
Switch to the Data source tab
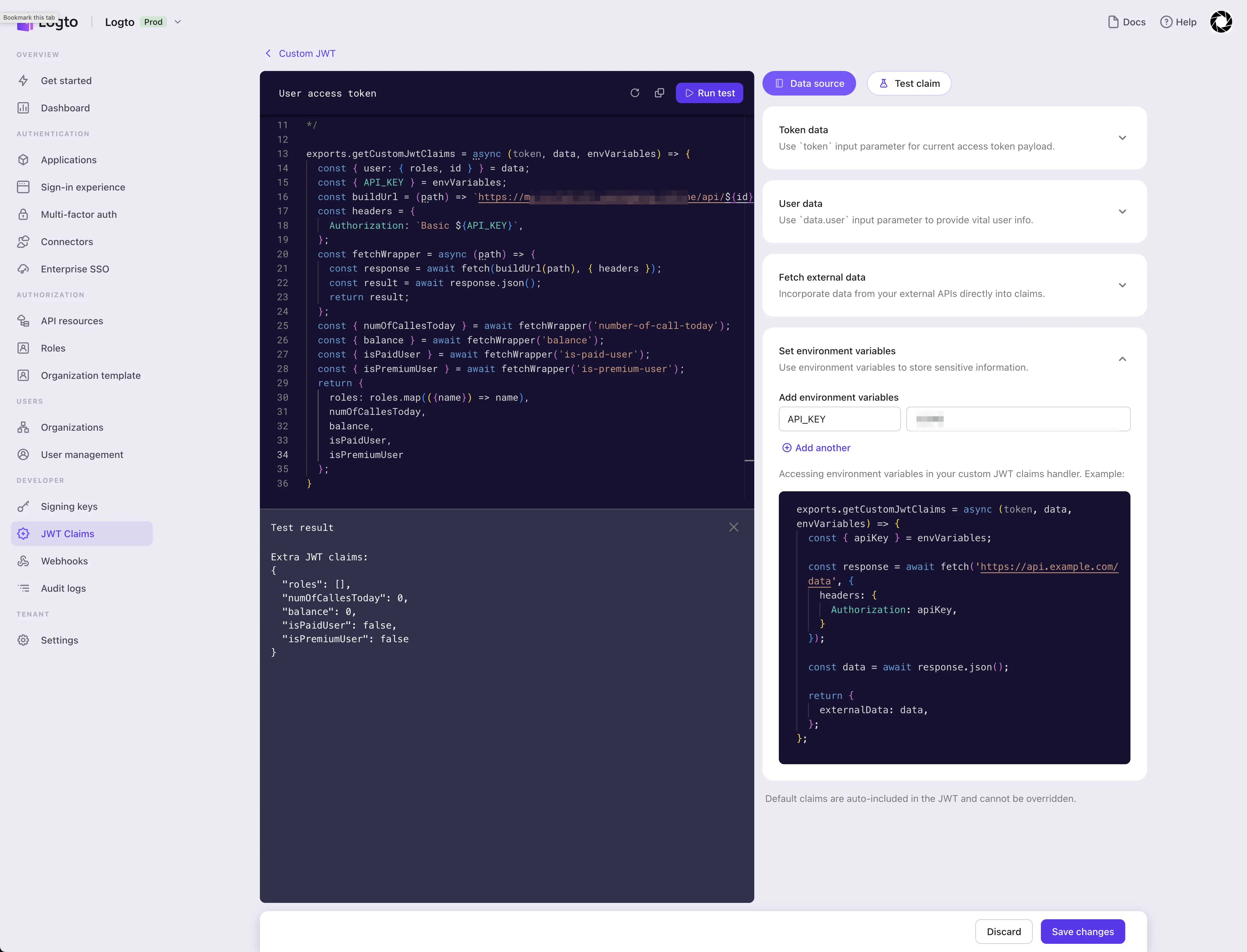pyautogui.click(x=809, y=83)
